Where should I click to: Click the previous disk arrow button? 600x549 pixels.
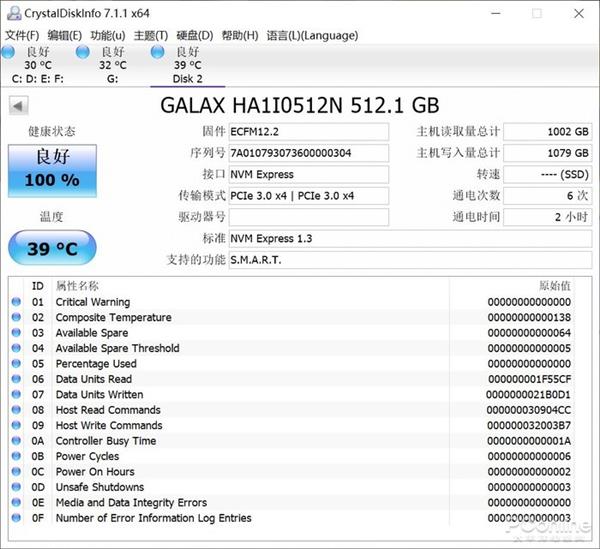click(18, 106)
